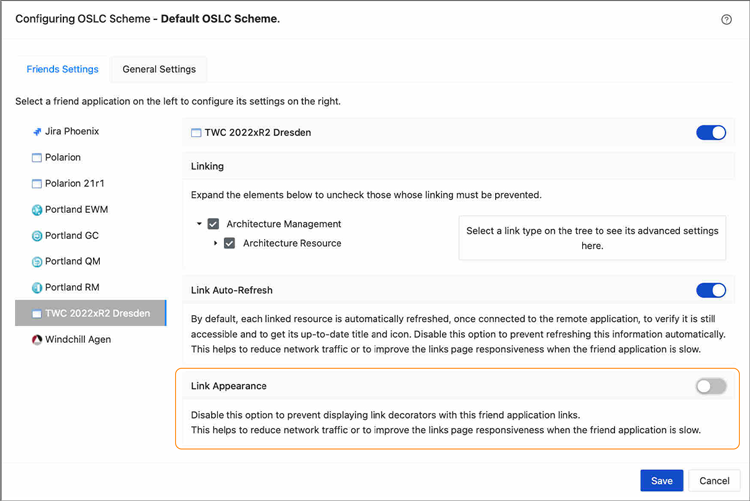Select the Architecture Management link type label
750x501 pixels.
(284, 224)
